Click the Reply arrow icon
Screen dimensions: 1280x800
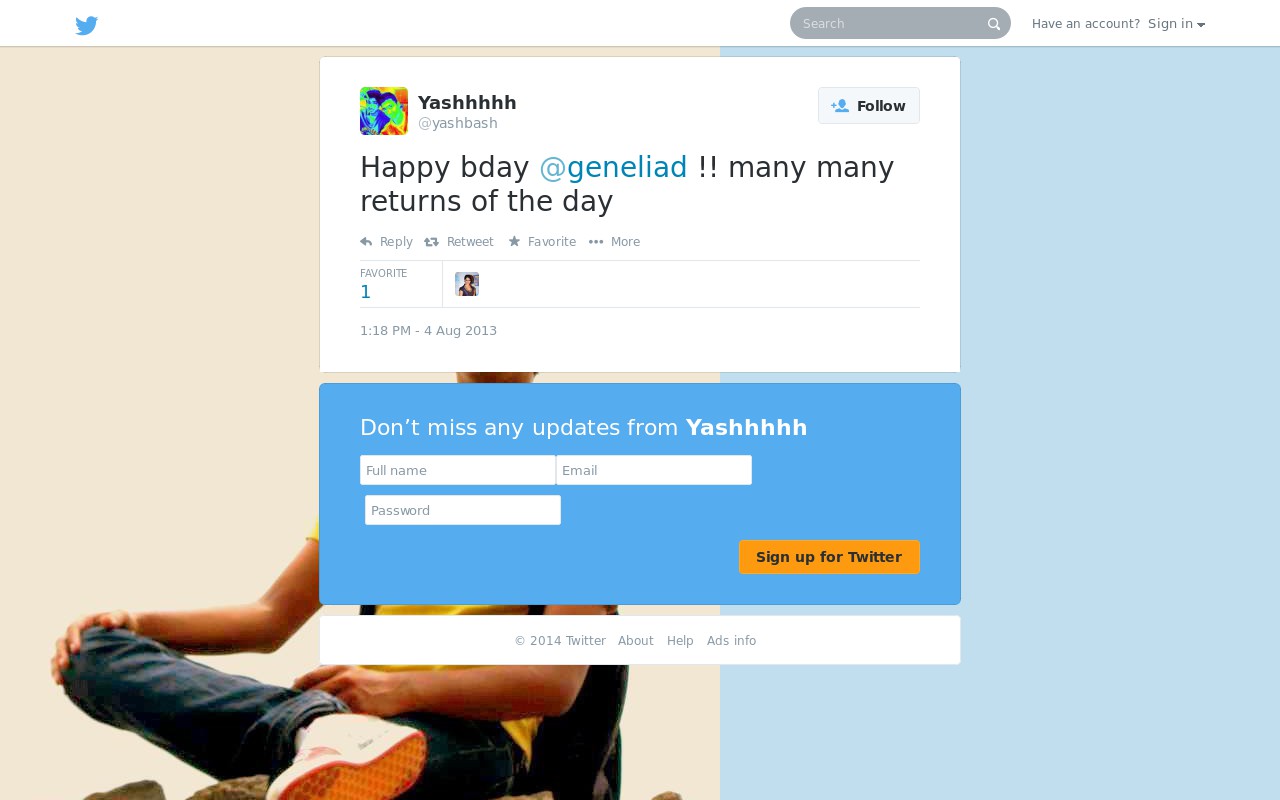(366, 242)
